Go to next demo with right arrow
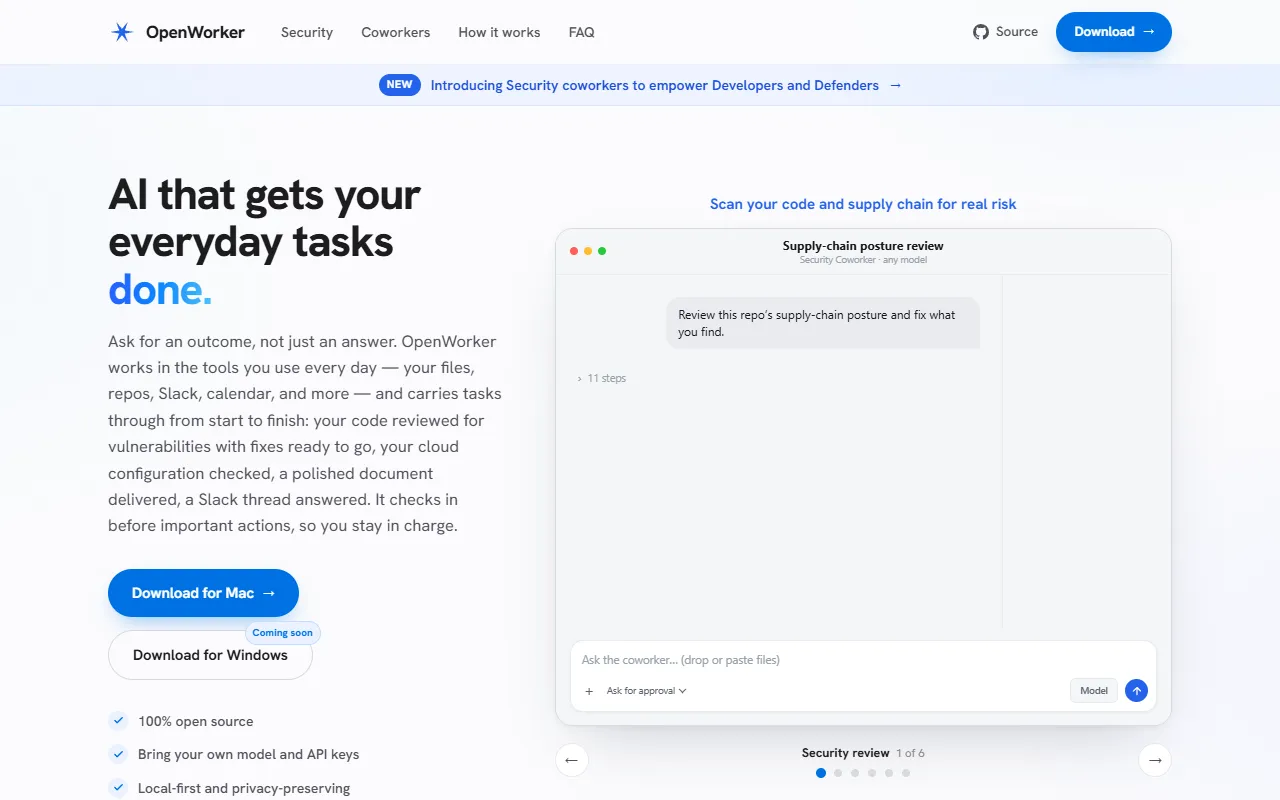This screenshot has height=800, width=1280. pyautogui.click(x=1155, y=760)
